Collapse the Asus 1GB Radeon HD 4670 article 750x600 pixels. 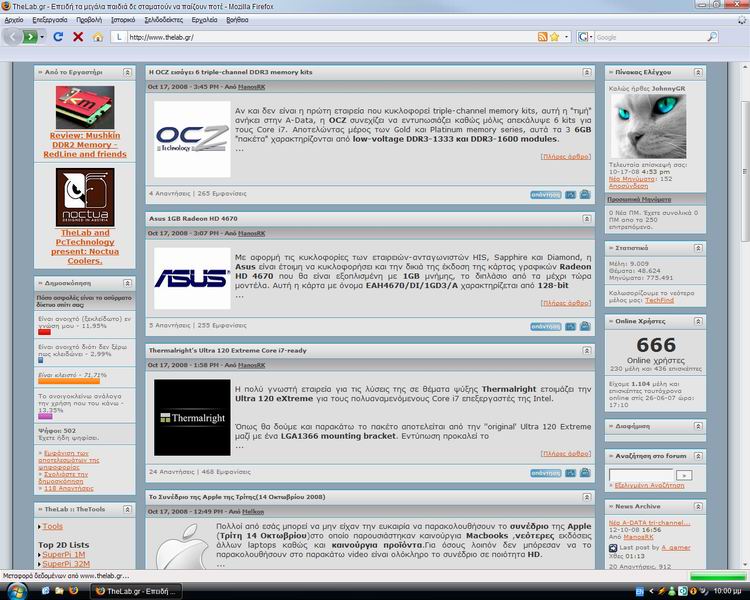(x=587, y=219)
